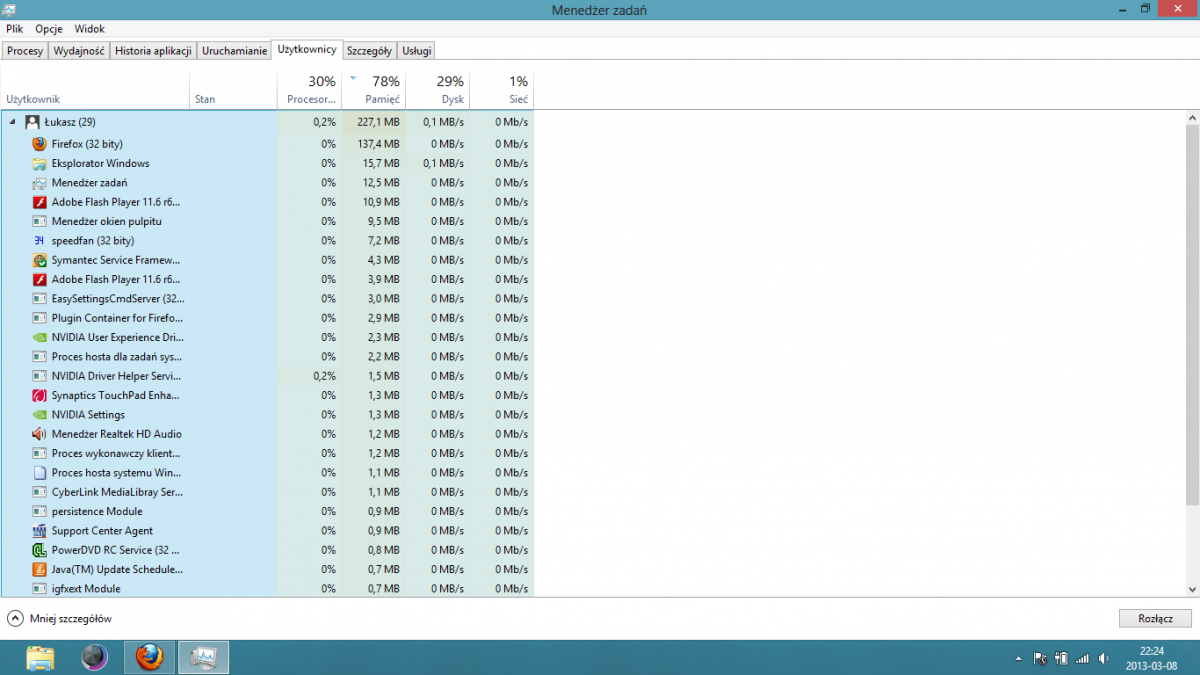
Task: Show hidden system tray icons
Action: (x=1019, y=659)
